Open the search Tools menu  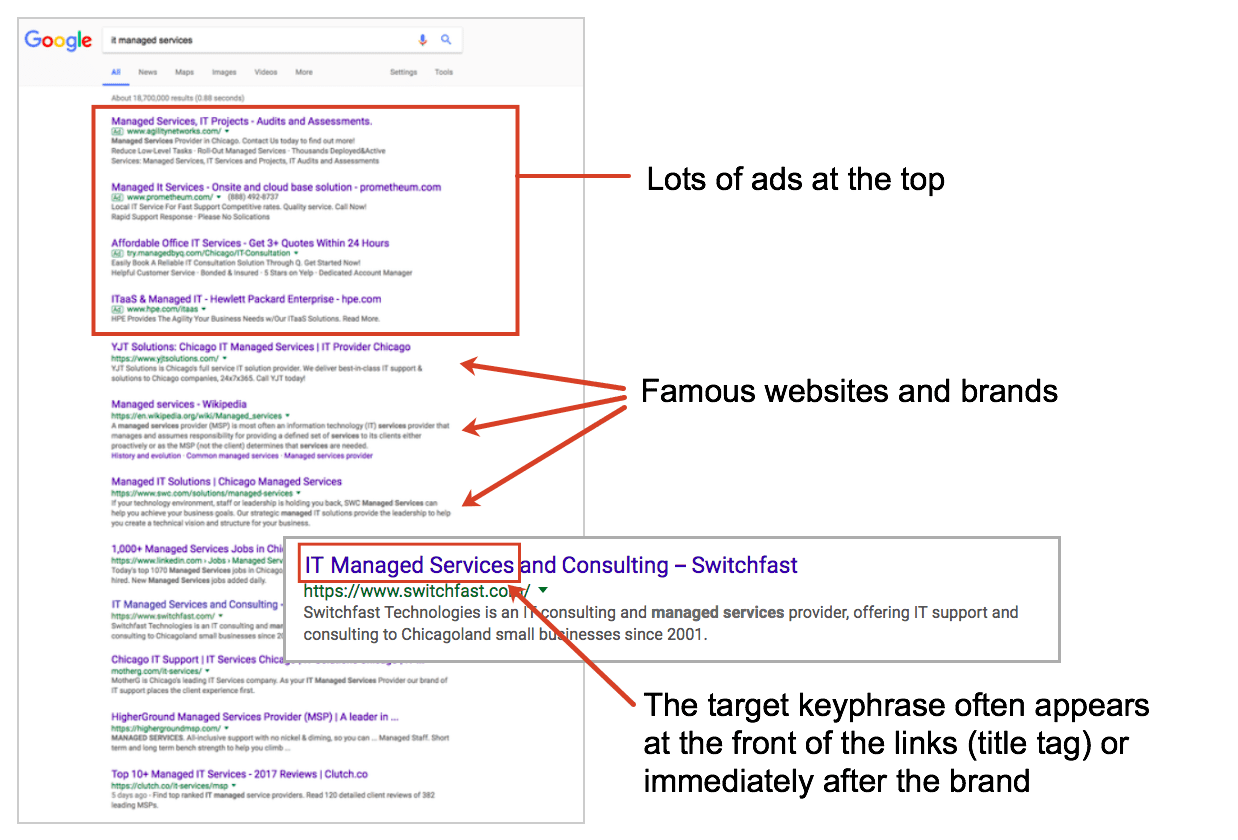444,72
